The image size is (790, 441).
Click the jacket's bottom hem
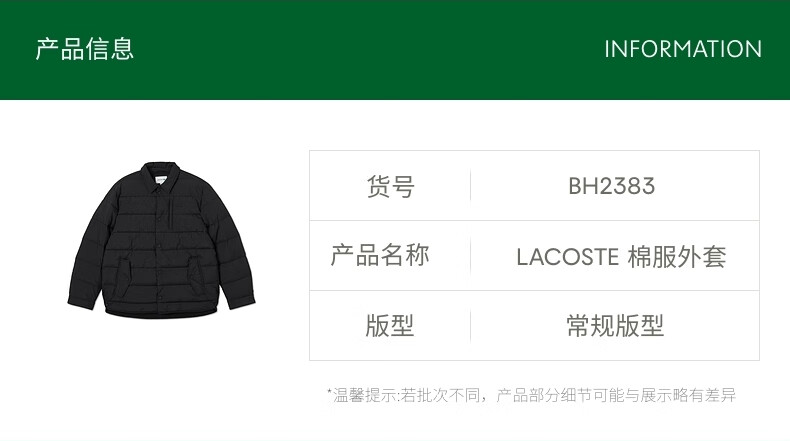[x=161, y=313]
